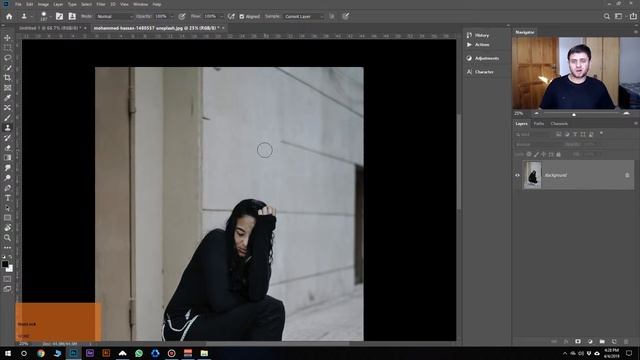
Task: Open the Filter menu
Action: [101, 4]
